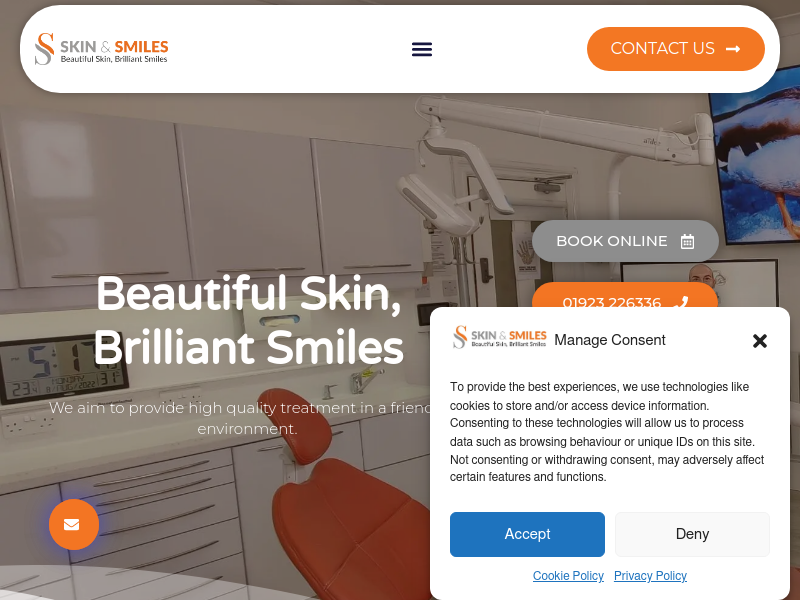This screenshot has width=800, height=600.
Task: Open the Cookie Policy link
Action: point(568,576)
